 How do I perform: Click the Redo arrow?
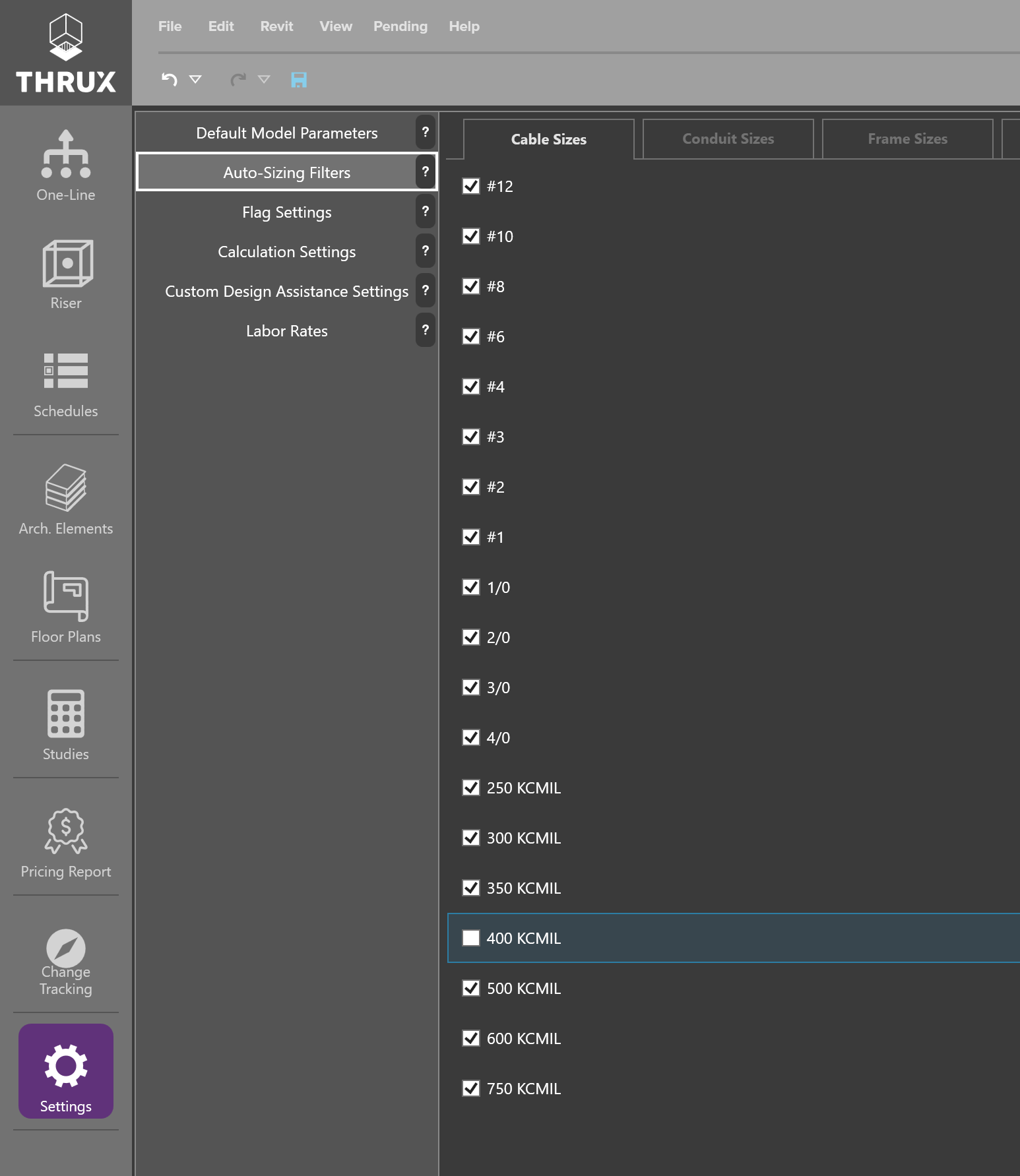pos(238,80)
